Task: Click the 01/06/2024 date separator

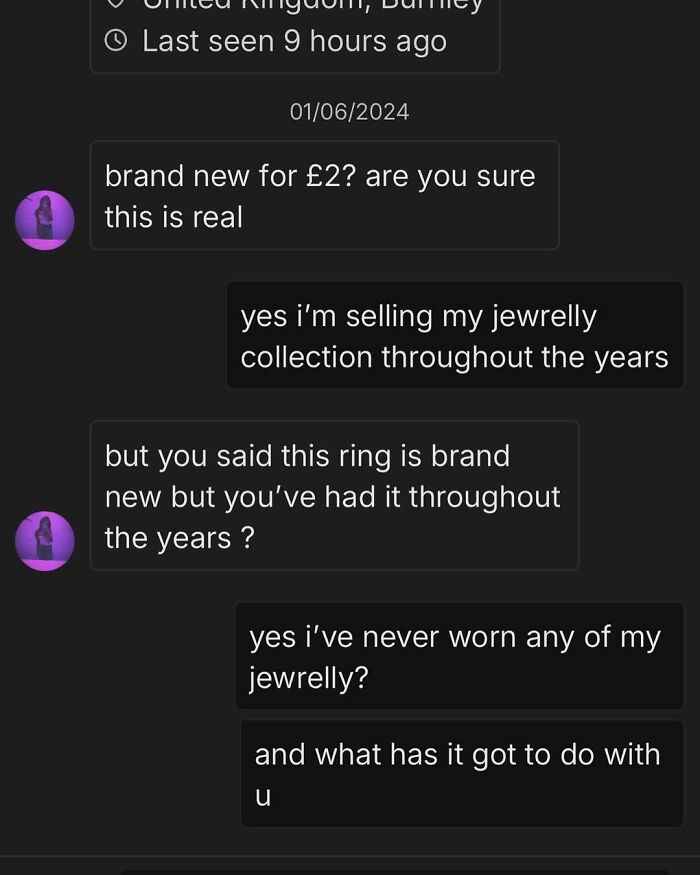Action: coord(349,112)
